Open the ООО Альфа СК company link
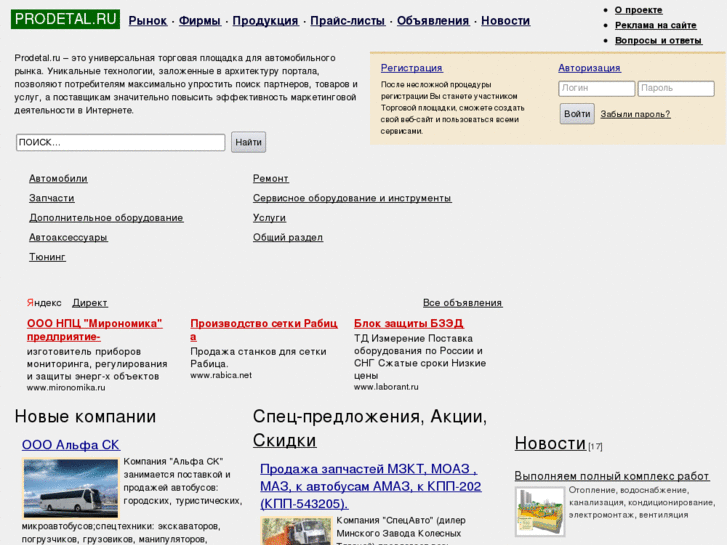This screenshot has width=727, height=545. [x=70, y=445]
